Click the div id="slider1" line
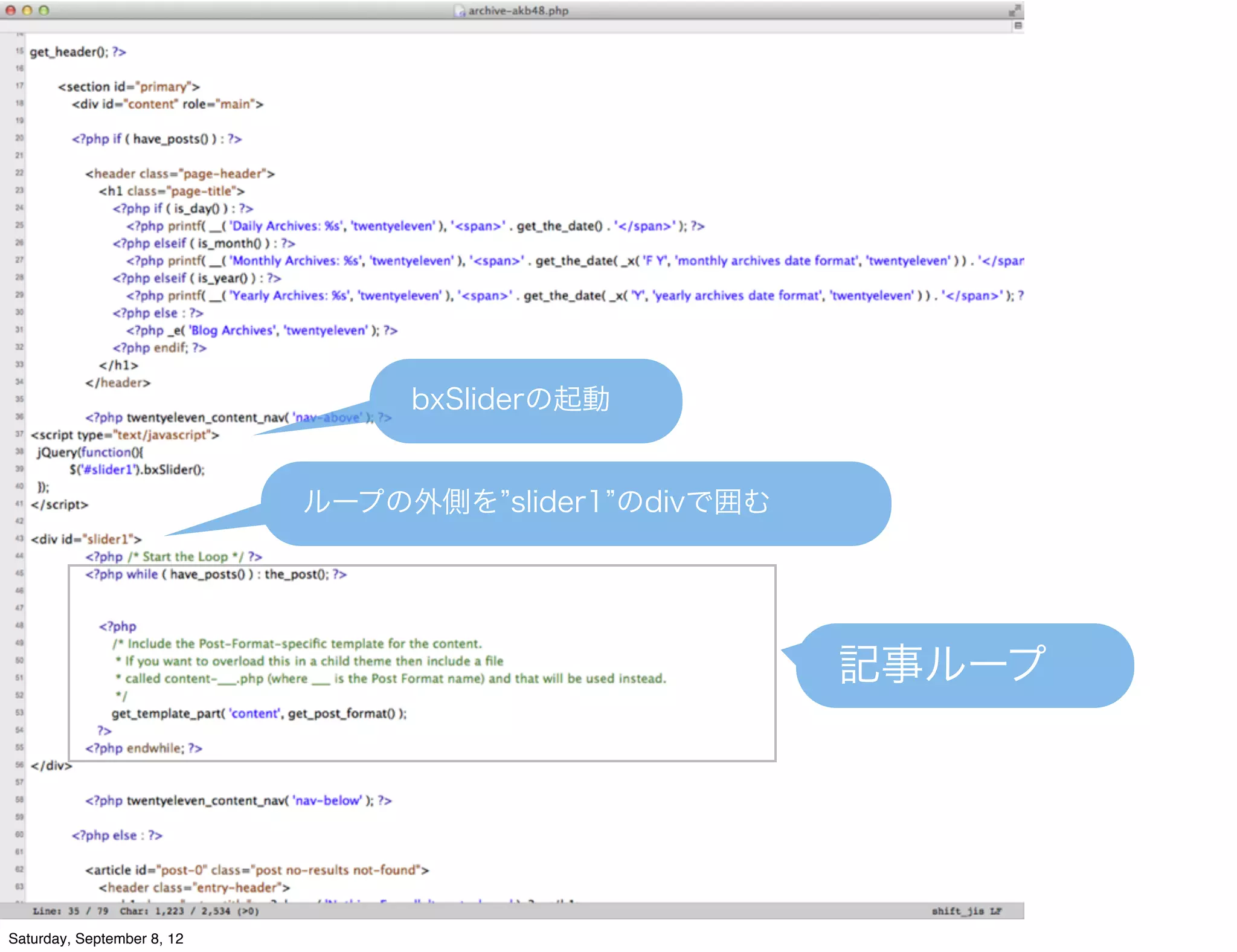 (x=86, y=539)
